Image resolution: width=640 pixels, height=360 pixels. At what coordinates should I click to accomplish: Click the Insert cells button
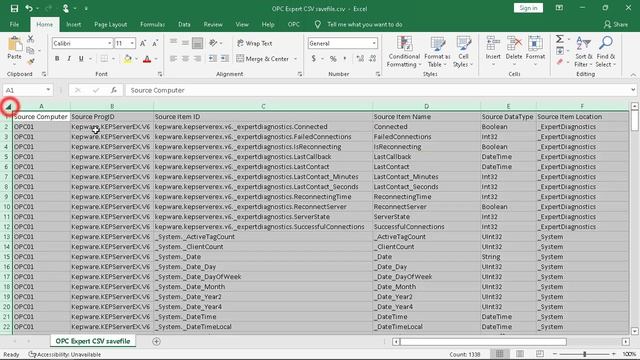(493, 52)
